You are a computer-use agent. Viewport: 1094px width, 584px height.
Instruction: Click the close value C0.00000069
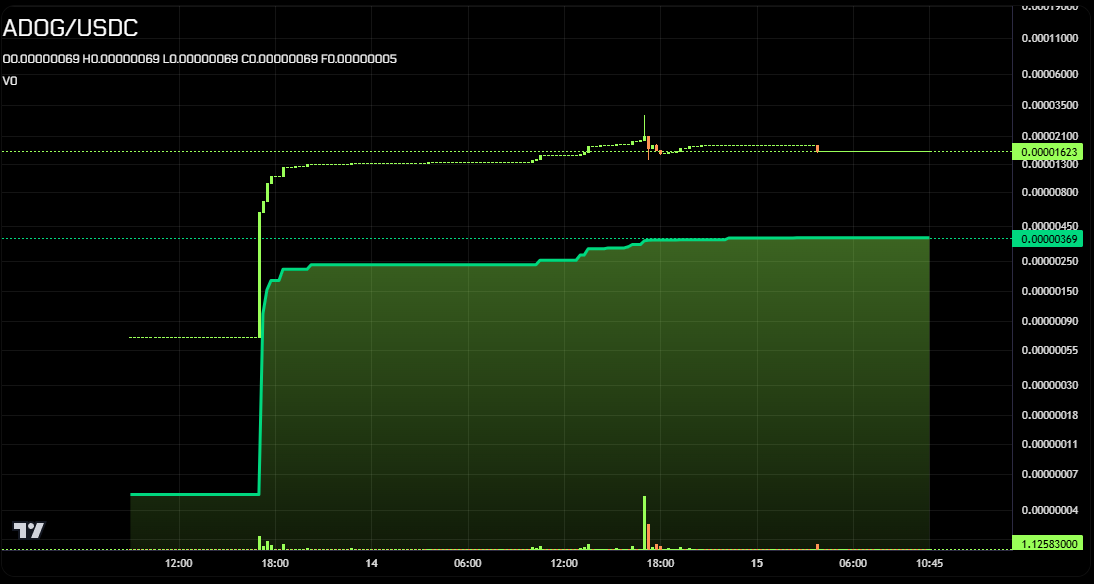coord(279,59)
